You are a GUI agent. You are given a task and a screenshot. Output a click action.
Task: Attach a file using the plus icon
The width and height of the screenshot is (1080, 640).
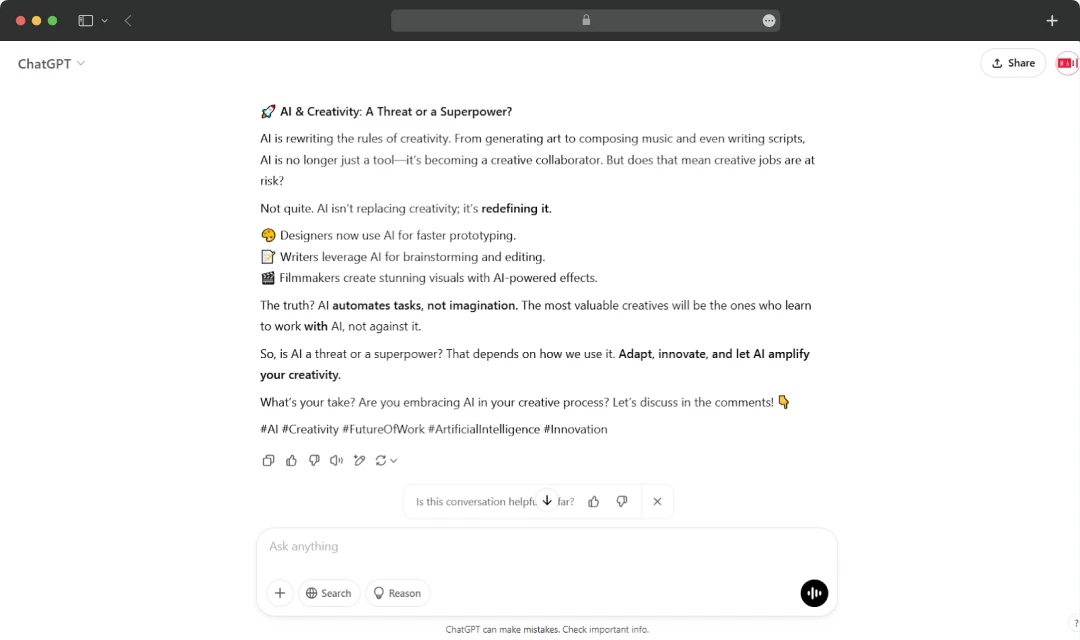point(279,593)
